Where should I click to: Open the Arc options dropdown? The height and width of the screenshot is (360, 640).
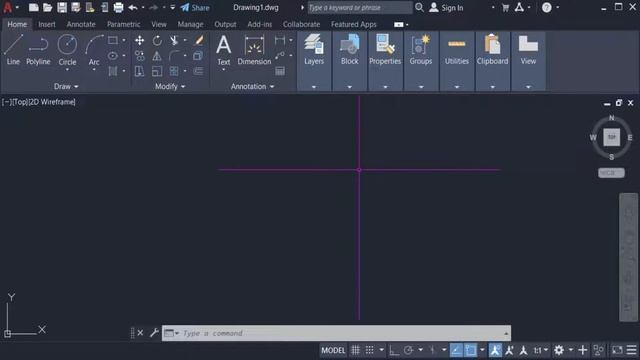[94, 70]
